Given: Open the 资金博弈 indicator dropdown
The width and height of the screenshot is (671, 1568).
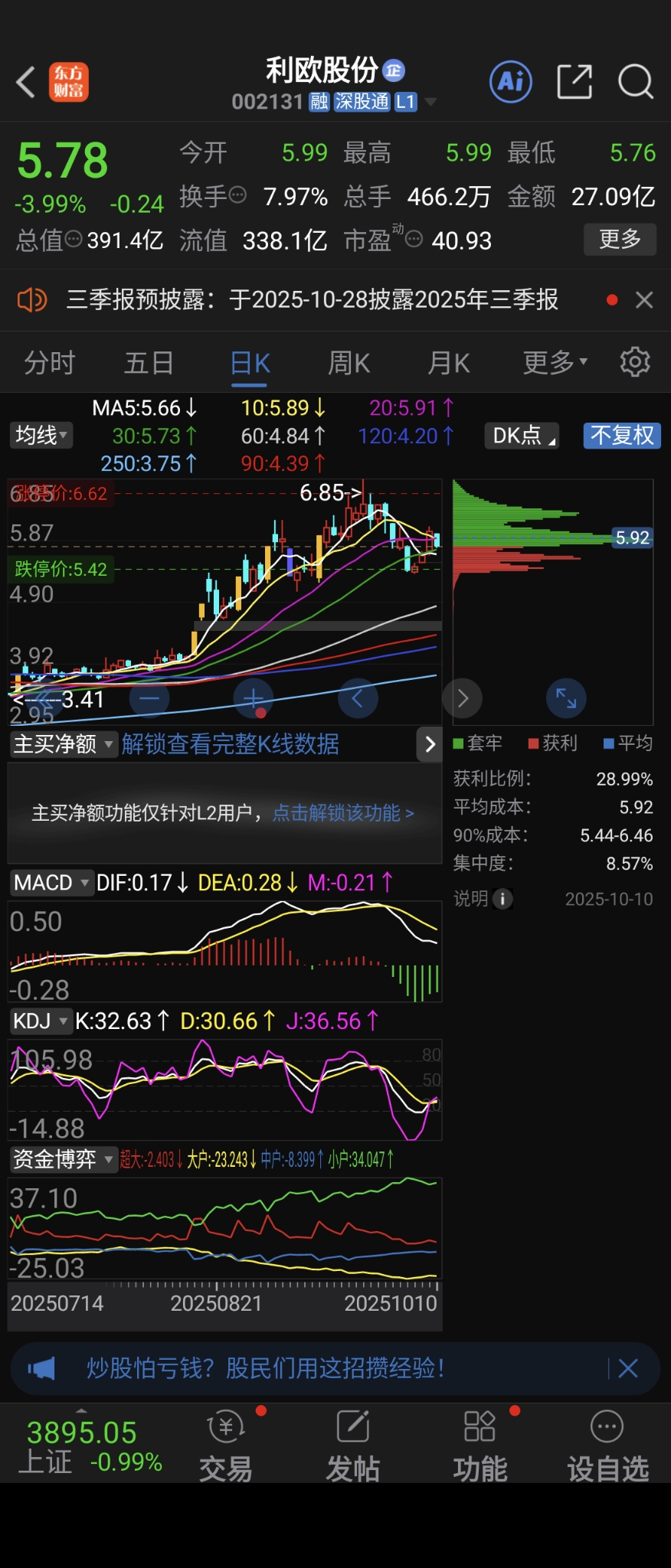Looking at the screenshot, I should [63, 1159].
